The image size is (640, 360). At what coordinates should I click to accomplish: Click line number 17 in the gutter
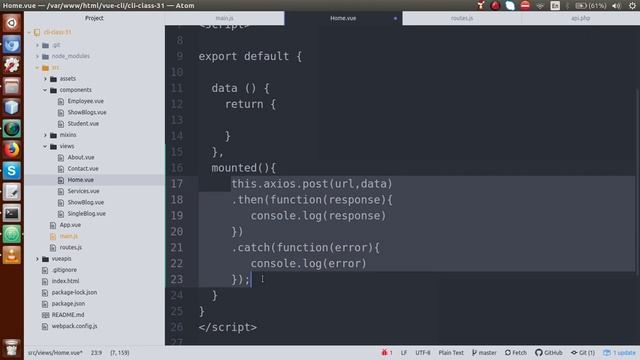[177, 184]
